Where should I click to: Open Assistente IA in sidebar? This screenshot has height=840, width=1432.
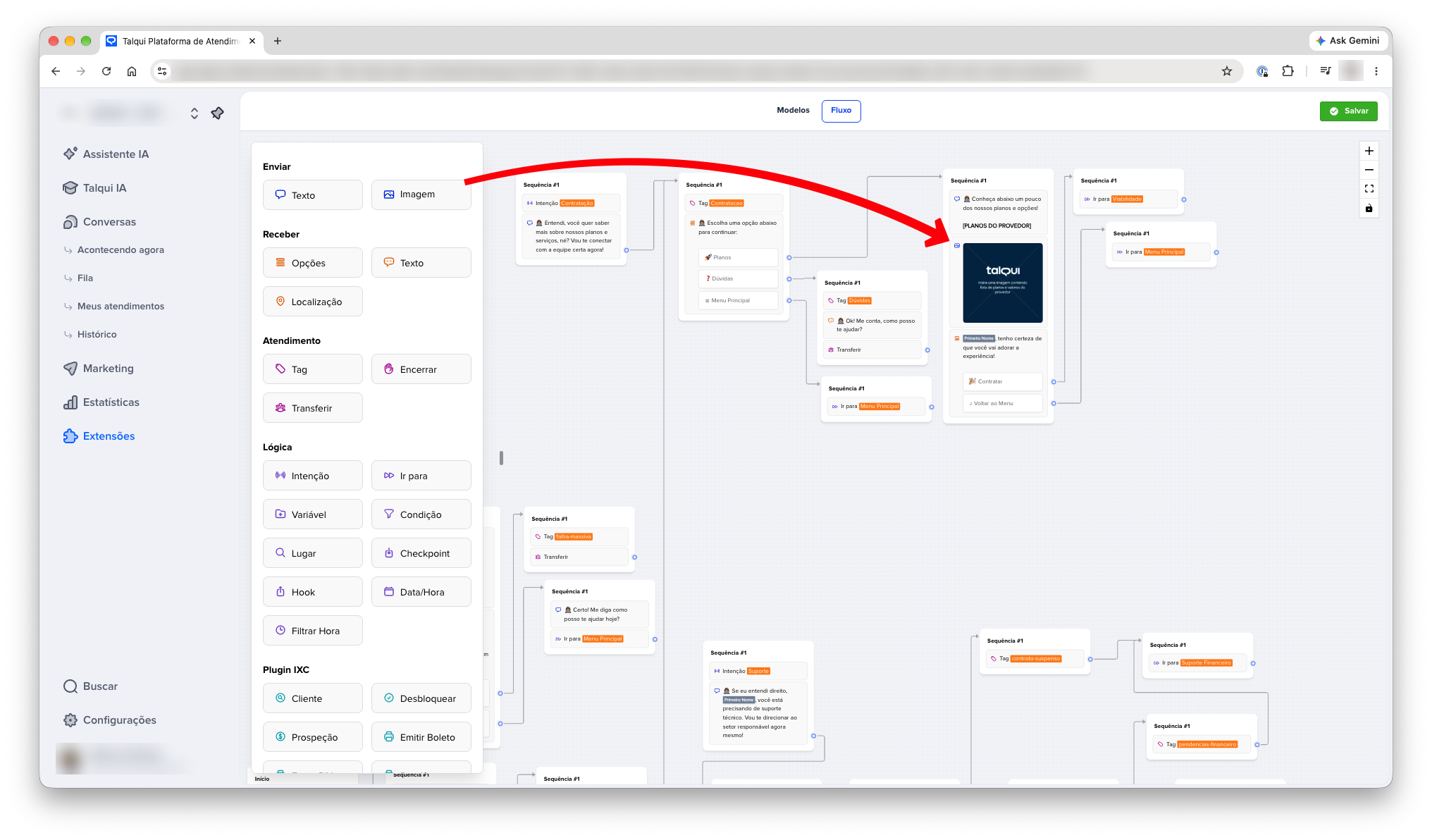point(106,154)
